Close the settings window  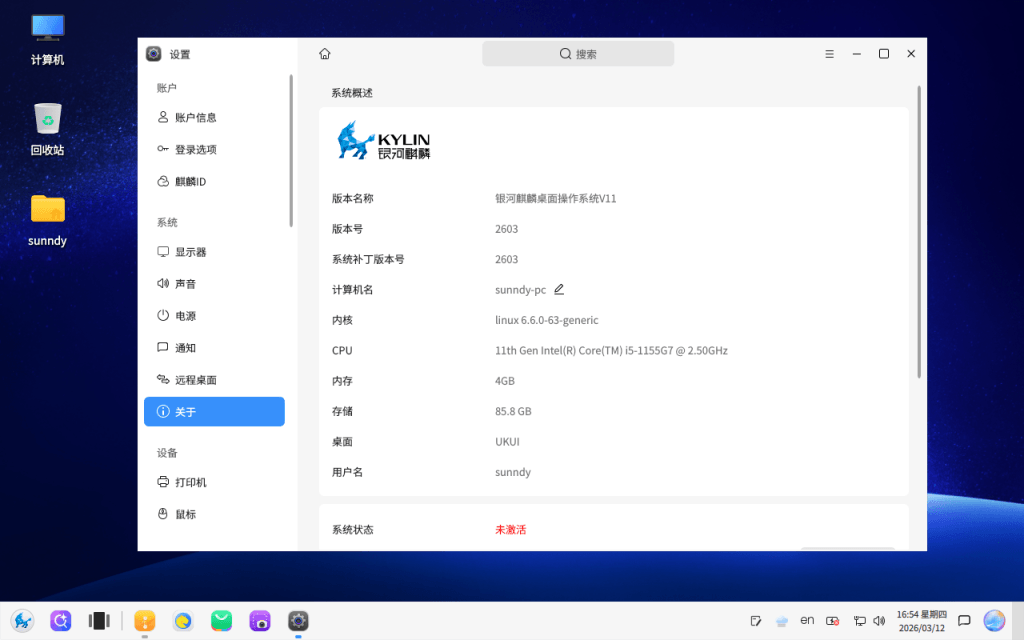pyautogui.click(x=911, y=54)
